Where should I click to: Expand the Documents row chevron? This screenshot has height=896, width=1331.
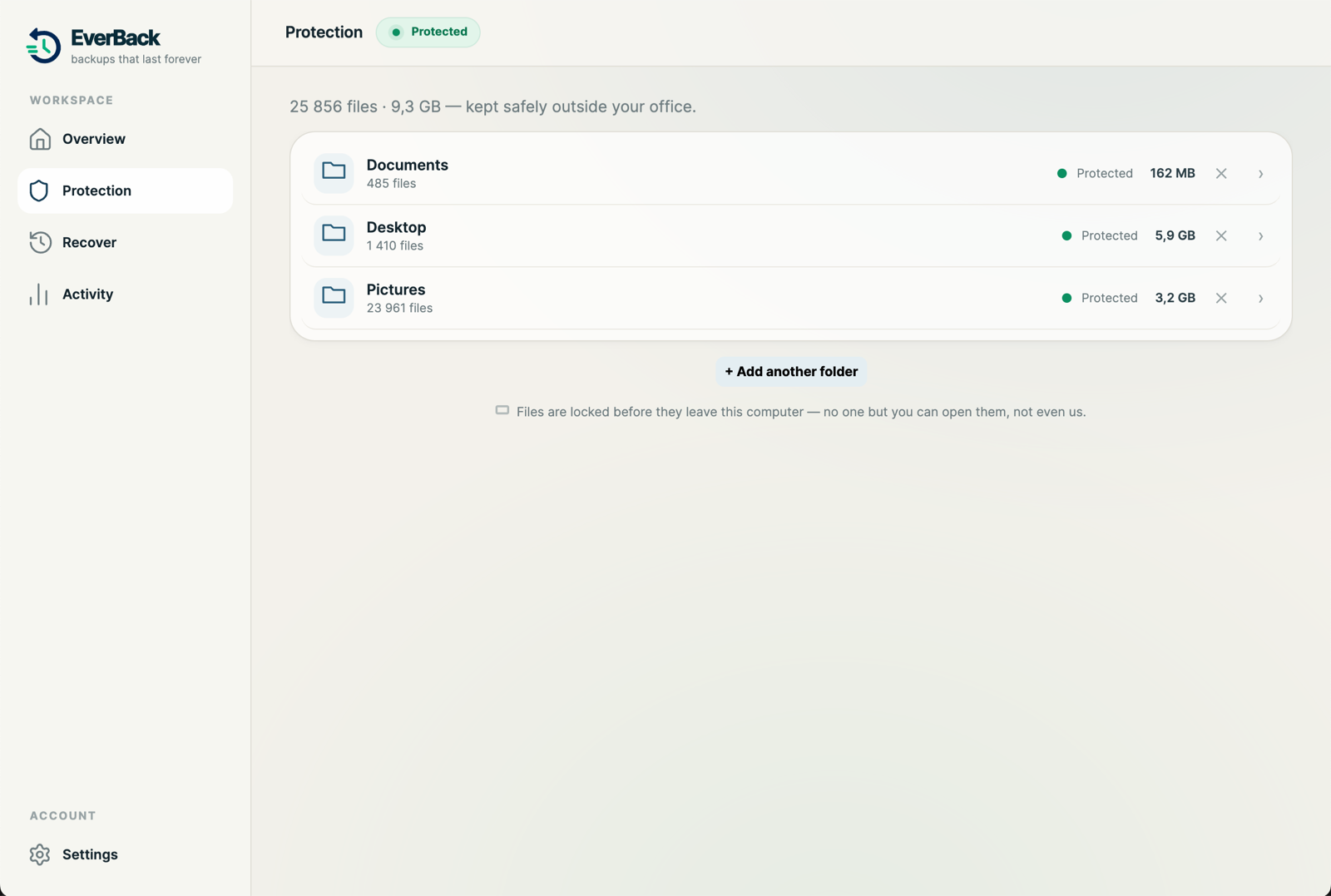pyautogui.click(x=1261, y=174)
